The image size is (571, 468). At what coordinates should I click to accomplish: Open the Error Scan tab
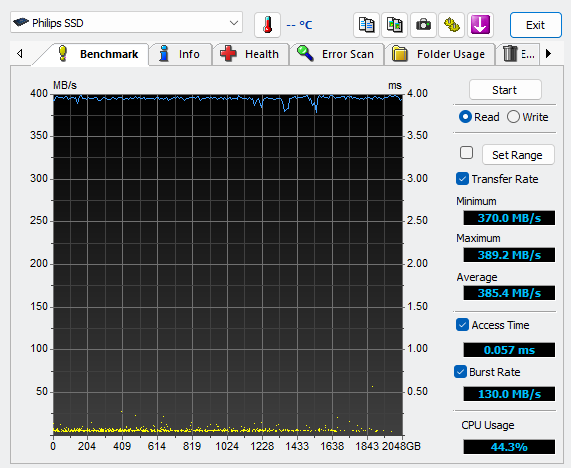[x=336, y=54]
